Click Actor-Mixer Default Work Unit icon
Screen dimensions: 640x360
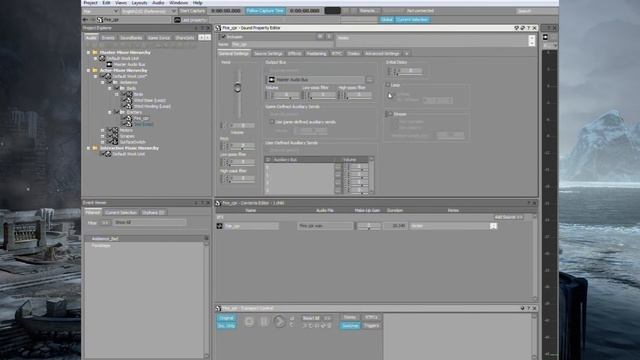click(107, 76)
